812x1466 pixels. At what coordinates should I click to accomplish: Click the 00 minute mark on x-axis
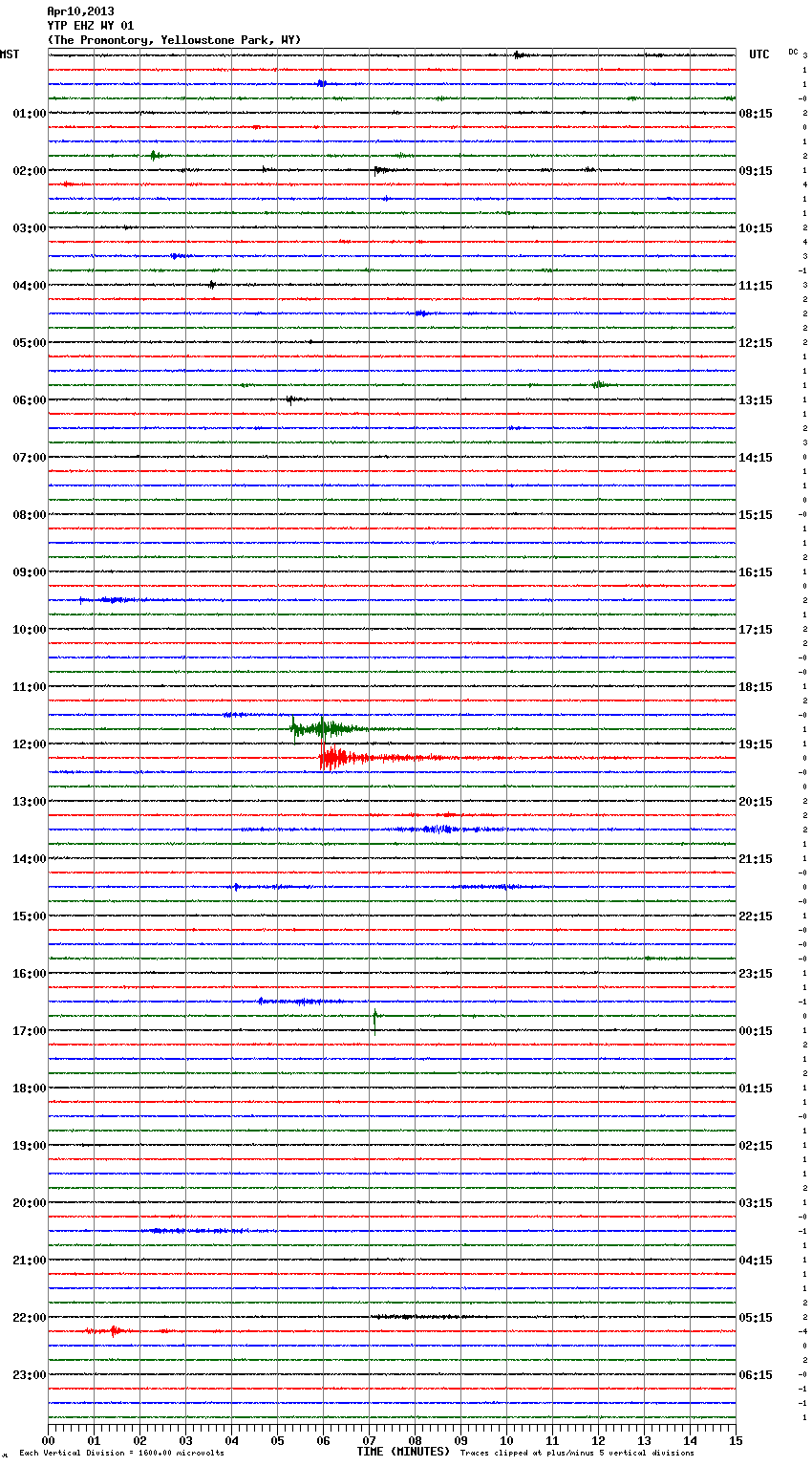48,1440
